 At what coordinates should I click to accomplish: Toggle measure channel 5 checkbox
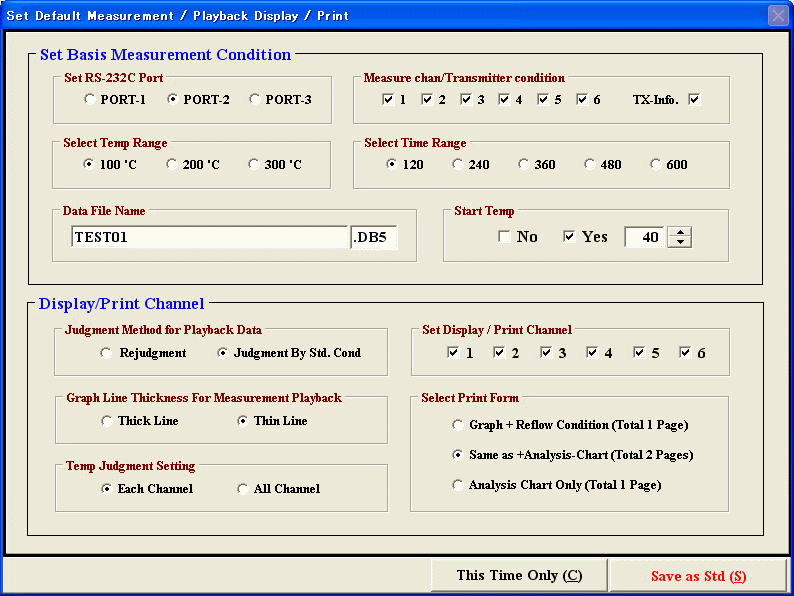pos(543,99)
